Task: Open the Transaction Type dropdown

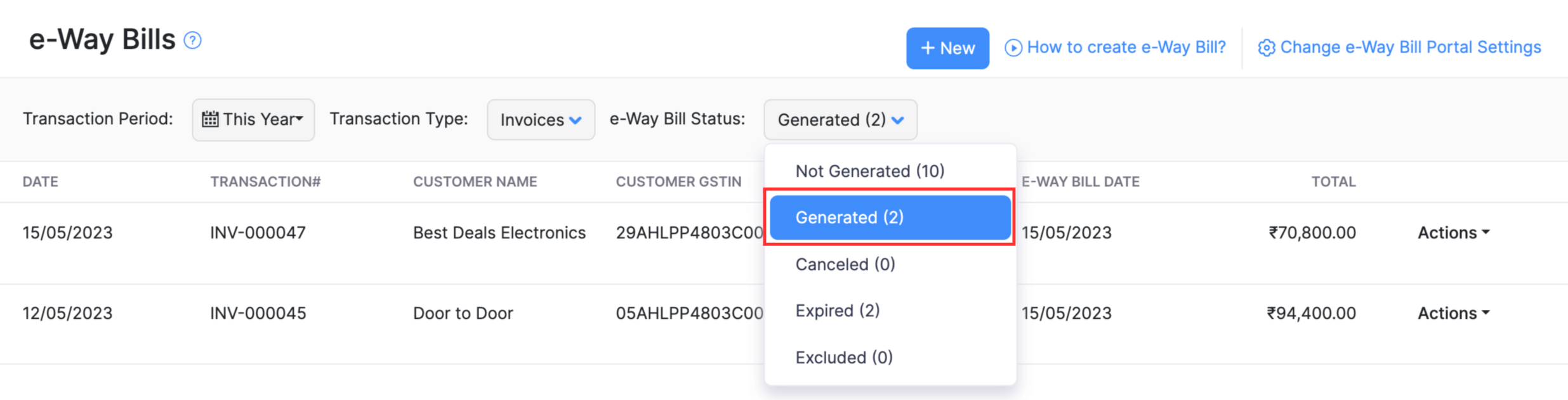Action: point(541,120)
